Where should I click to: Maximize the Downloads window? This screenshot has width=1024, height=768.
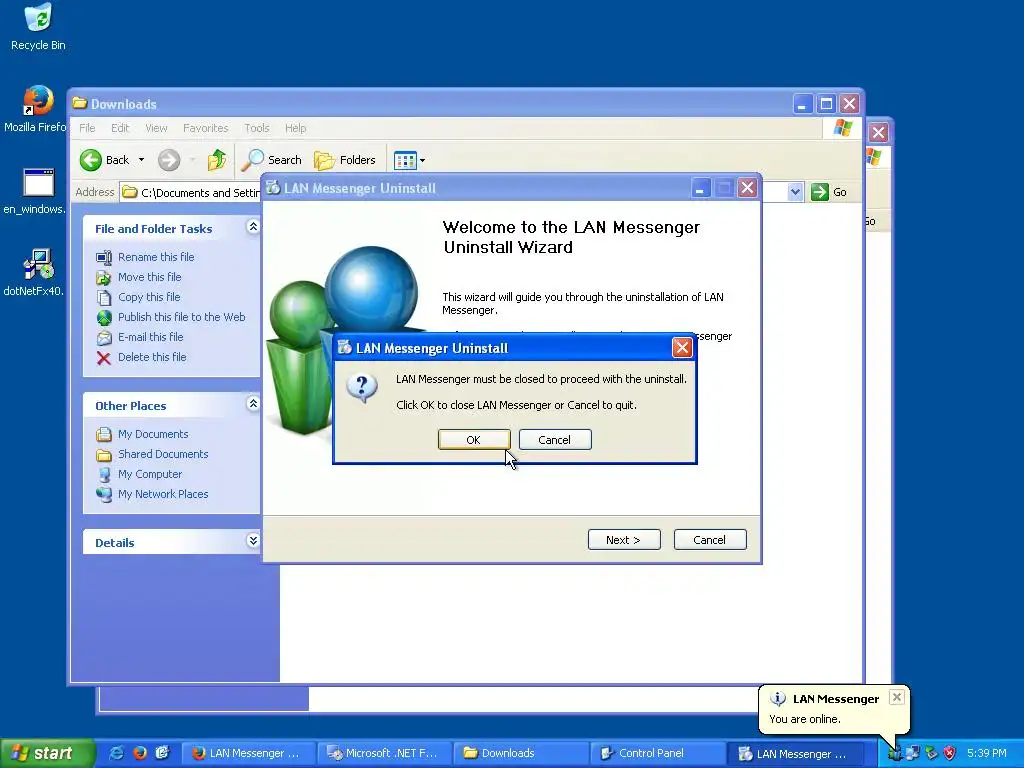826,104
